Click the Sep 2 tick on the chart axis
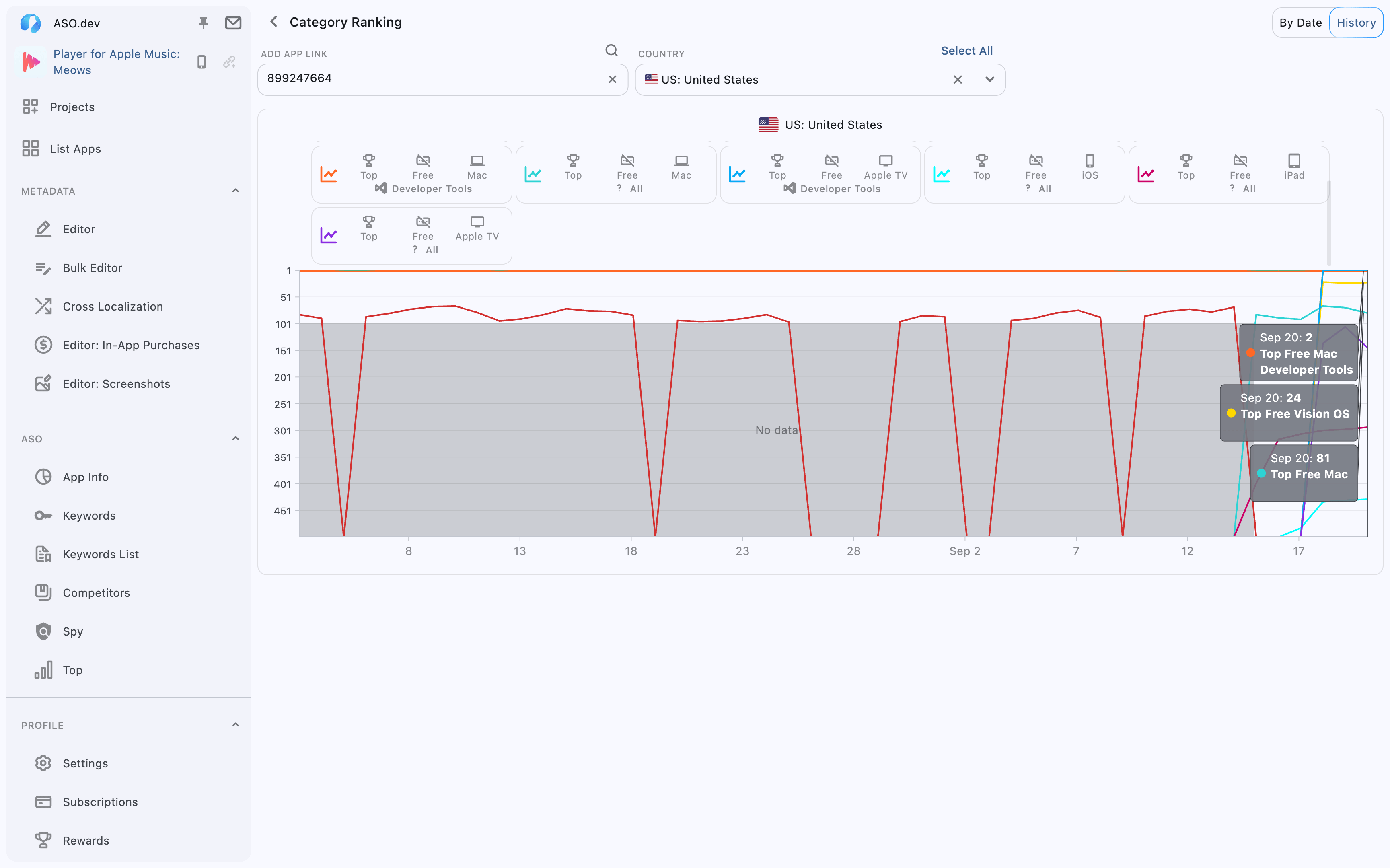1390x868 pixels. 965,551
